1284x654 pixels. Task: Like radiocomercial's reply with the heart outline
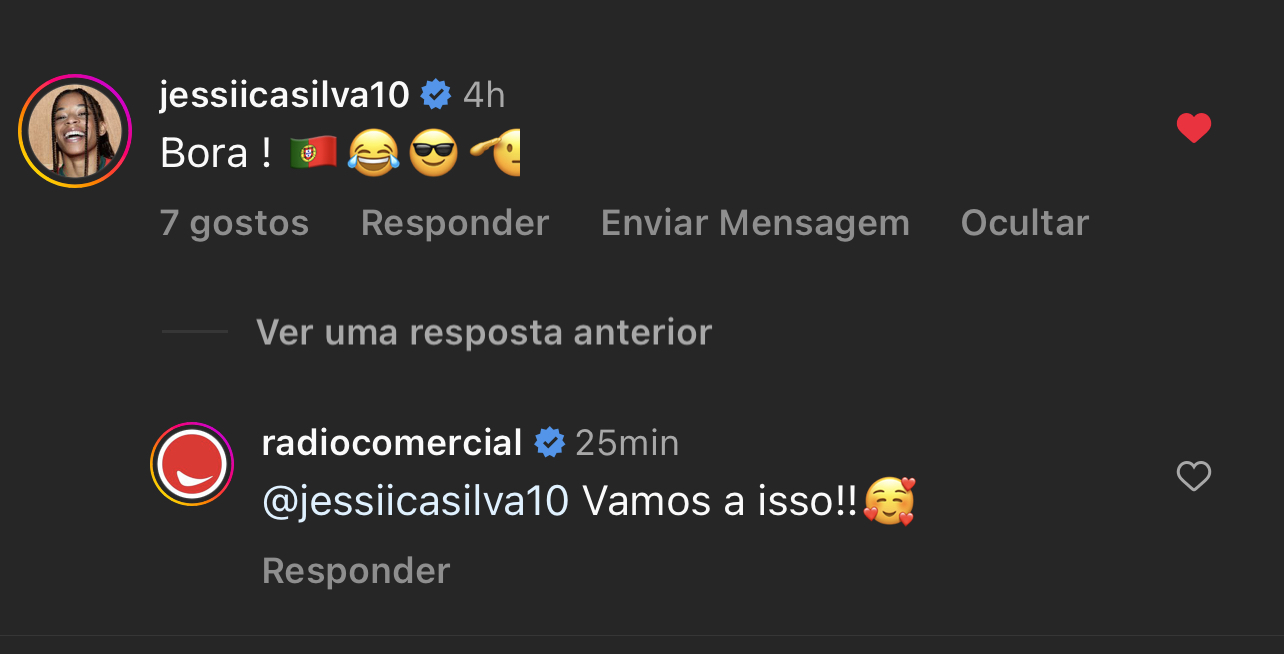[x=1193, y=476]
